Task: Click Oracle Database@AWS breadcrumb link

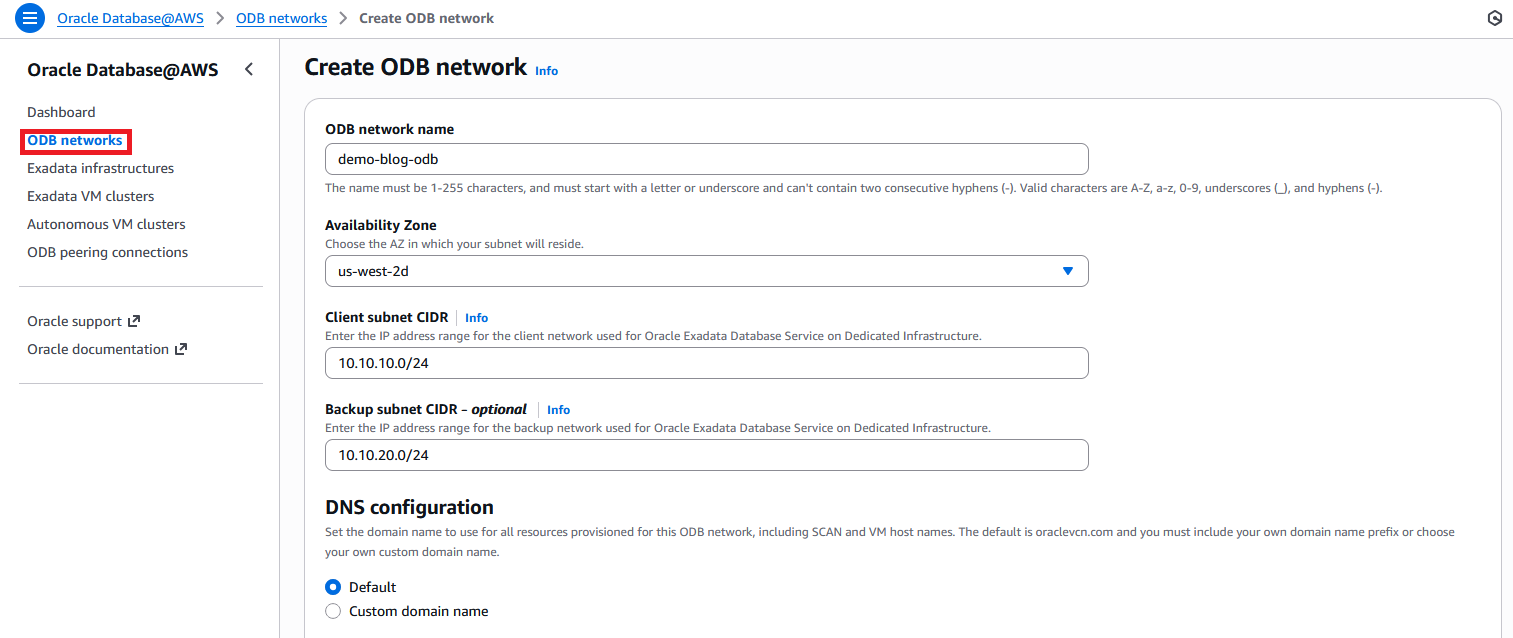Action: point(130,18)
